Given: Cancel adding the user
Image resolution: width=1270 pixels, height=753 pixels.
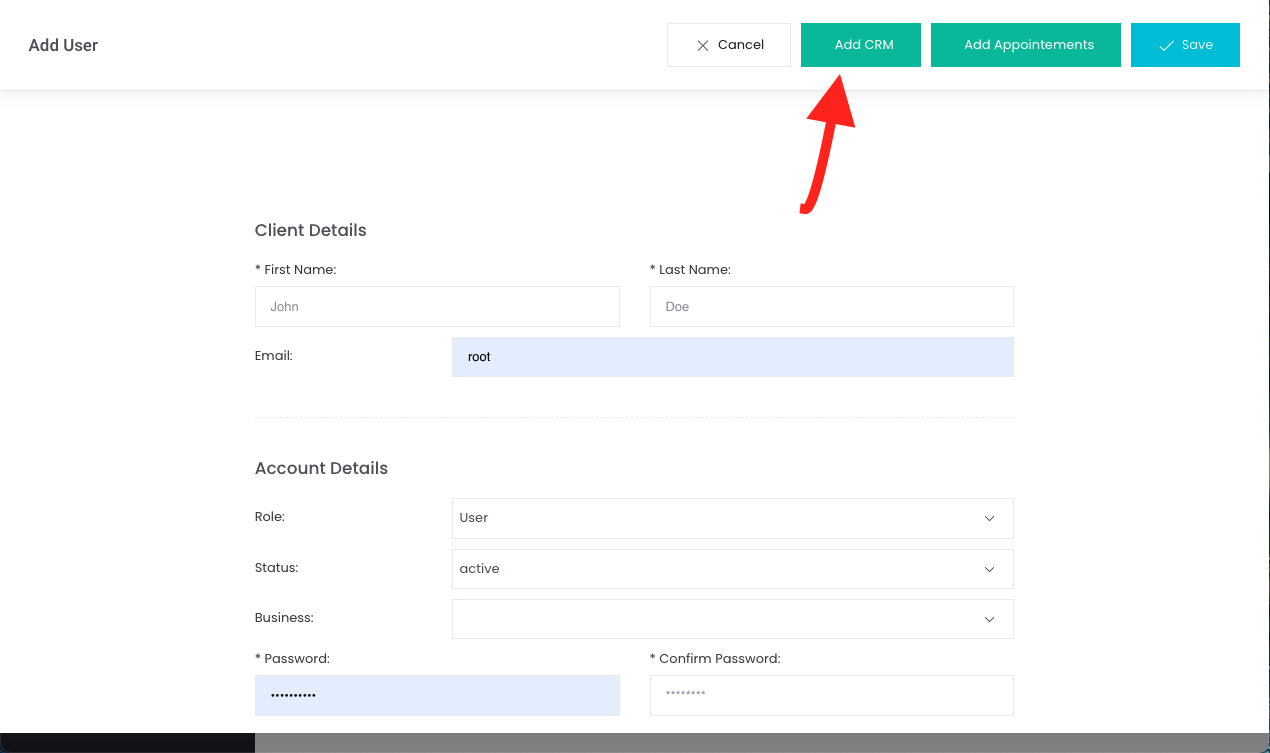Looking at the screenshot, I should coord(729,45).
